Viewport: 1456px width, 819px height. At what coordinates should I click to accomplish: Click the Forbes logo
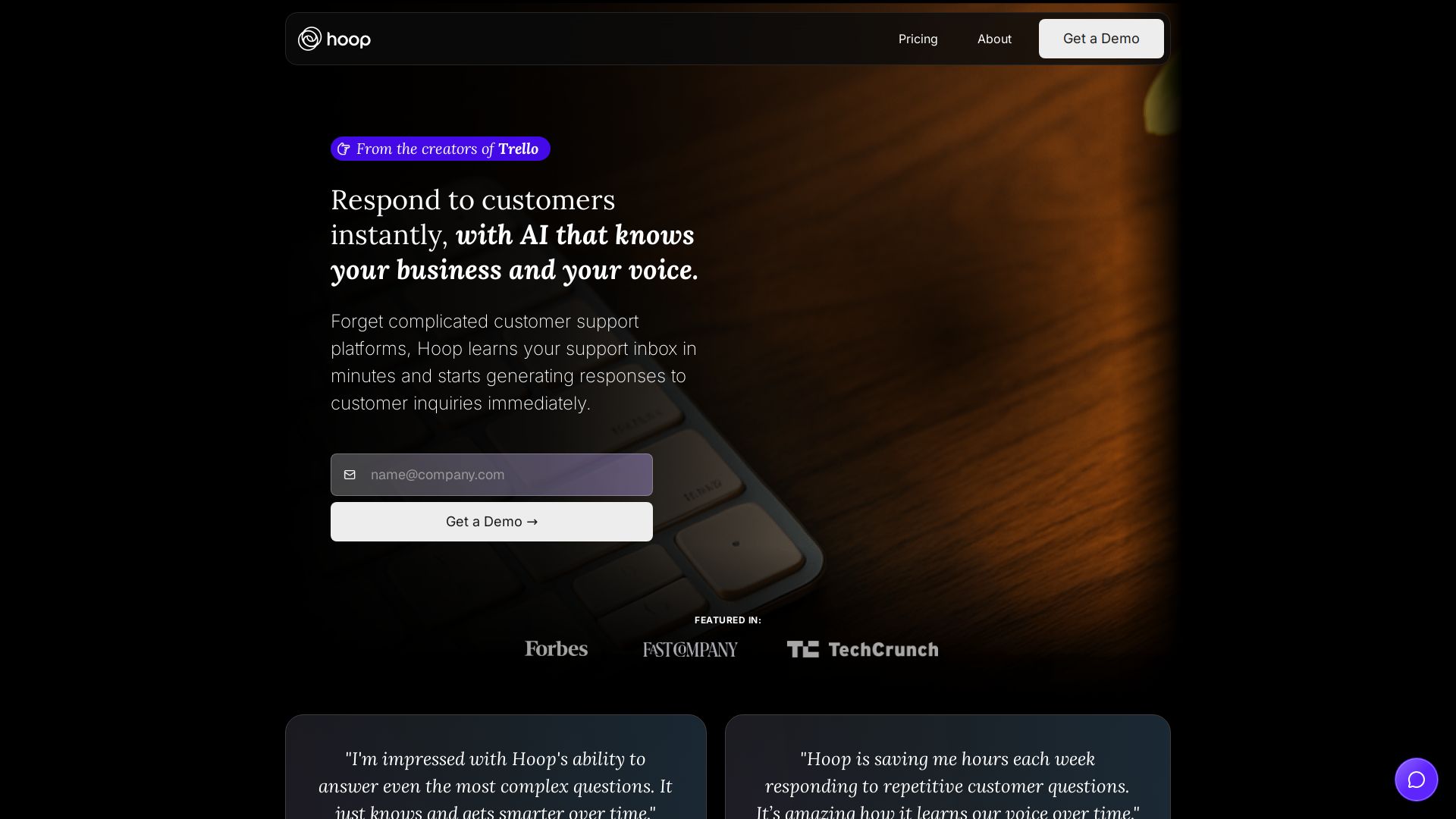point(556,649)
